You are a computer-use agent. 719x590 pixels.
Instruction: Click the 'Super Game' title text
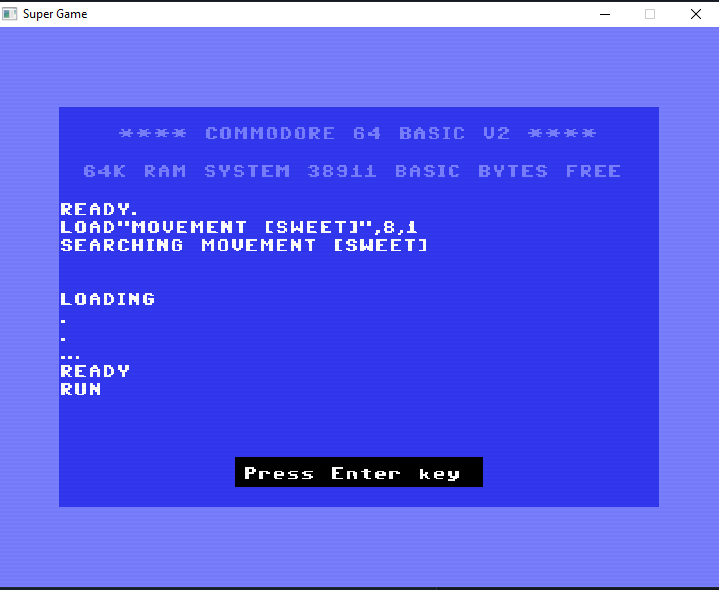(x=55, y=14)
